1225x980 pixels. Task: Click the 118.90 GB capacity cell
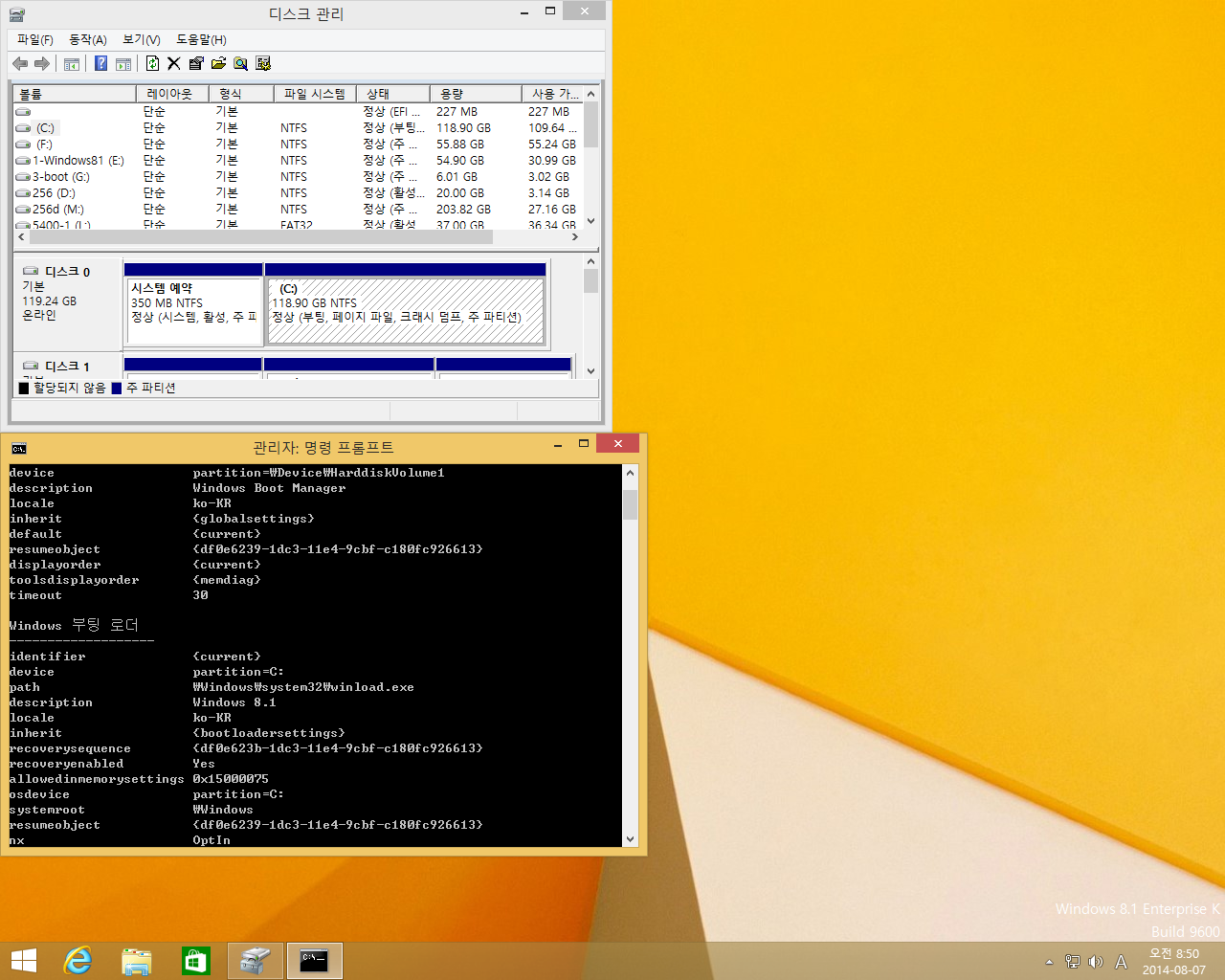coord(463,128)
